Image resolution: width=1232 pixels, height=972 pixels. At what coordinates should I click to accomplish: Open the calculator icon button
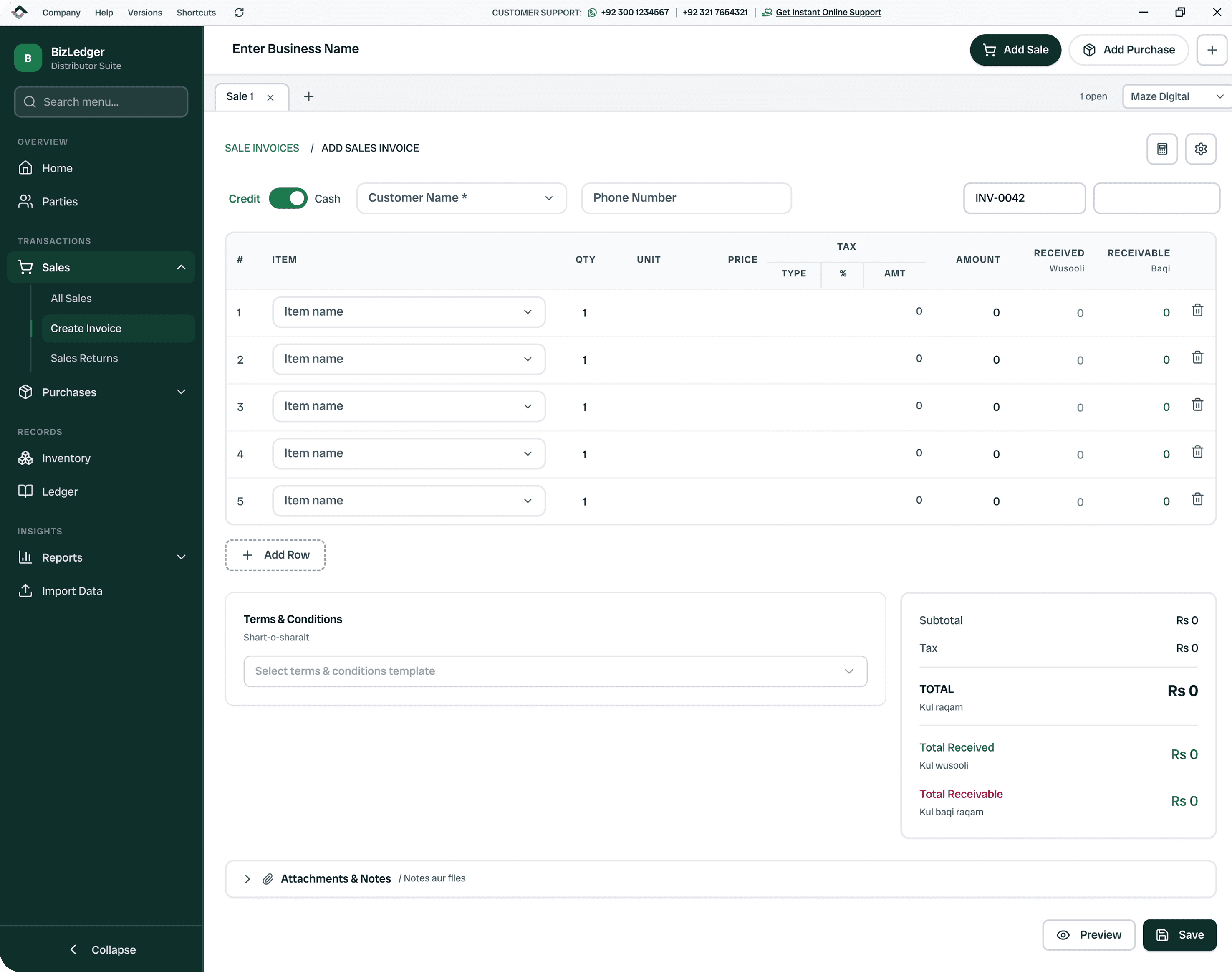coord(1161,149)
